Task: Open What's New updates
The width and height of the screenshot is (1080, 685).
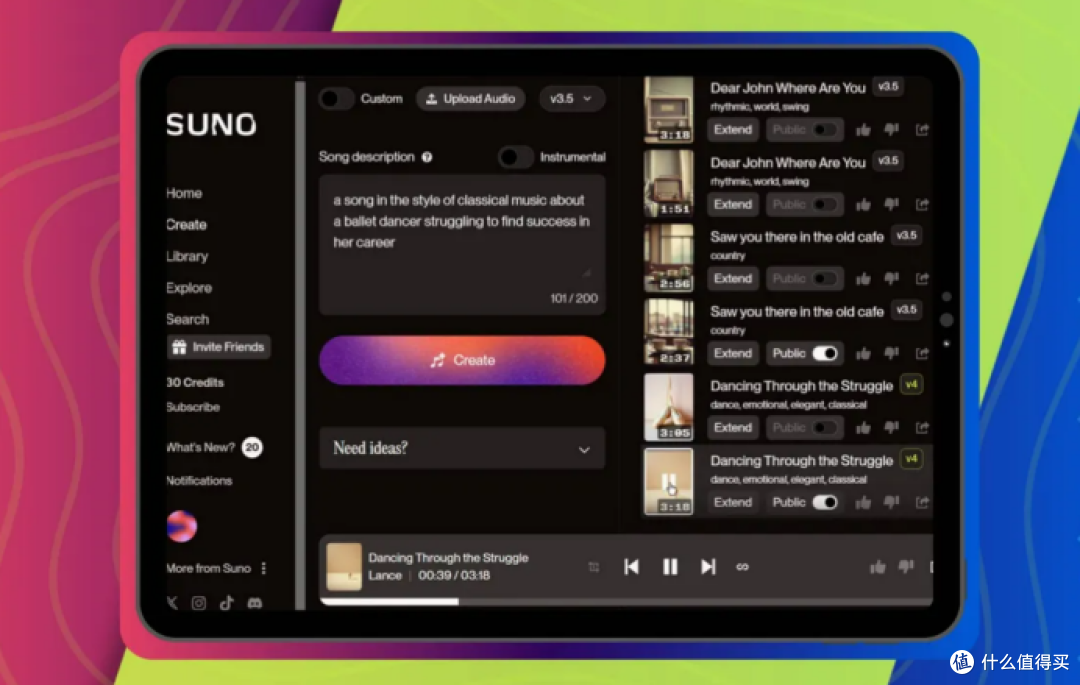Action: pyautogui.click(x=200, y=447)
